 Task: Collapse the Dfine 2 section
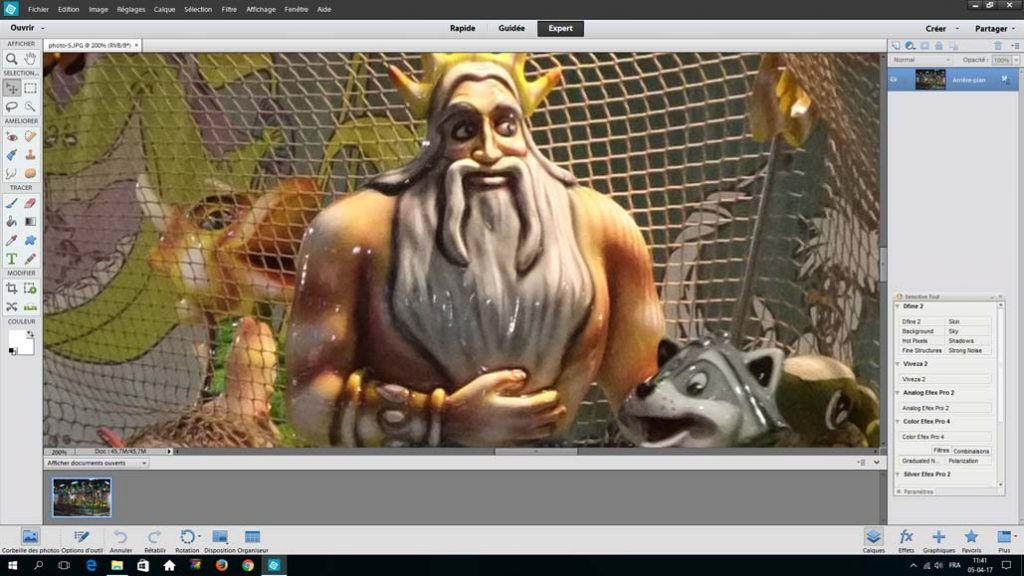pos(899,306)
